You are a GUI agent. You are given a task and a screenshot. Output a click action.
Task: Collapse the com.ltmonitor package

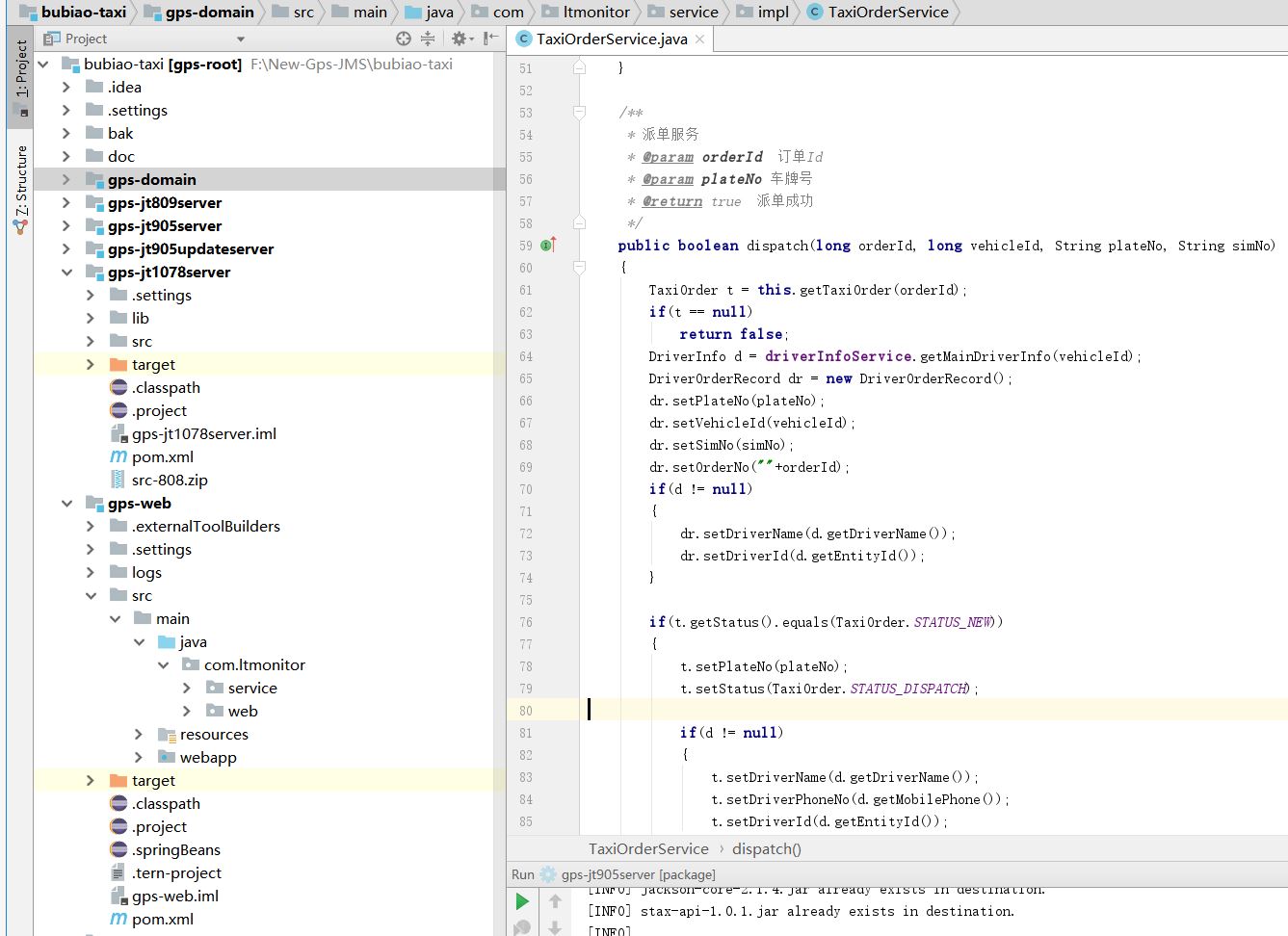tap(163, 665)
